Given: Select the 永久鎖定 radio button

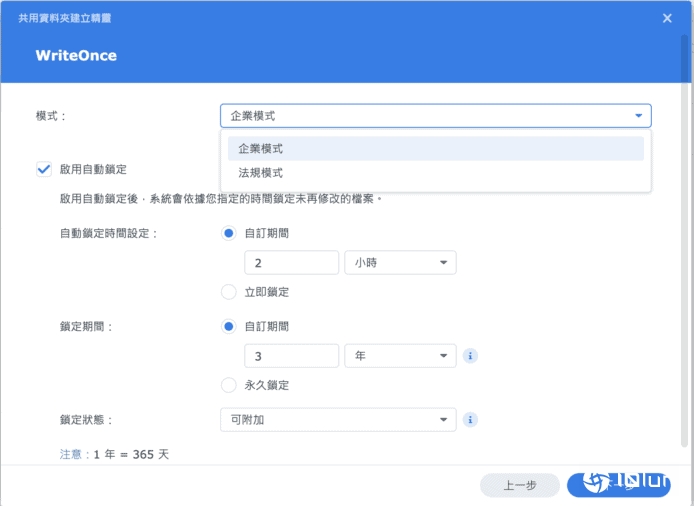Looking at the screenshot, I should [228, 385].
